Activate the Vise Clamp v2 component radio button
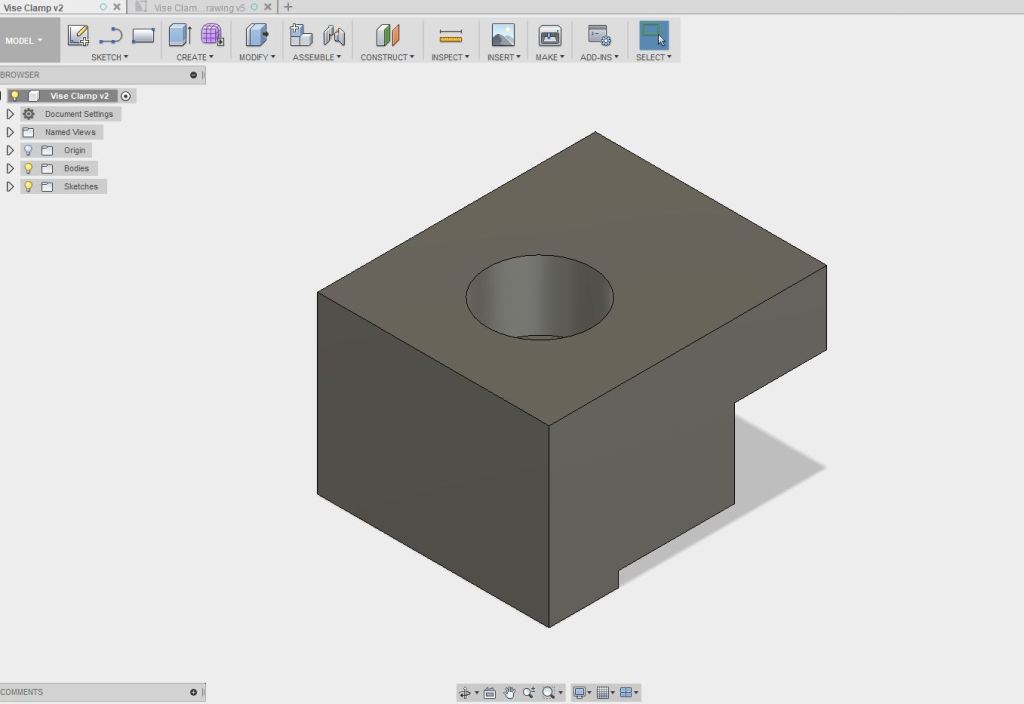1024x704 pixels. pyautogui.click(x=126, y=96)
